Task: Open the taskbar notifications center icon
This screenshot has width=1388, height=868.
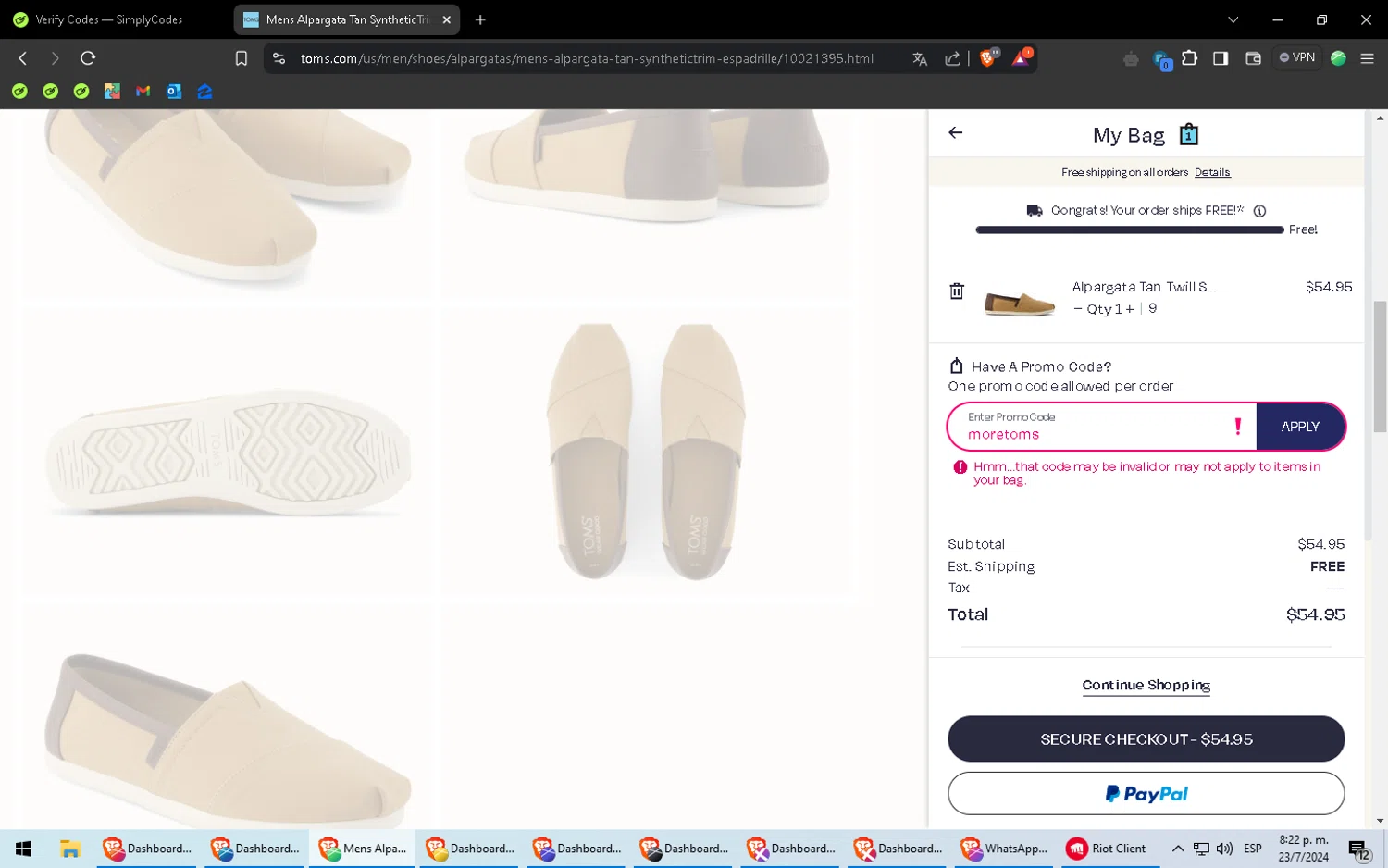Action: click(x=1359, y=849)
